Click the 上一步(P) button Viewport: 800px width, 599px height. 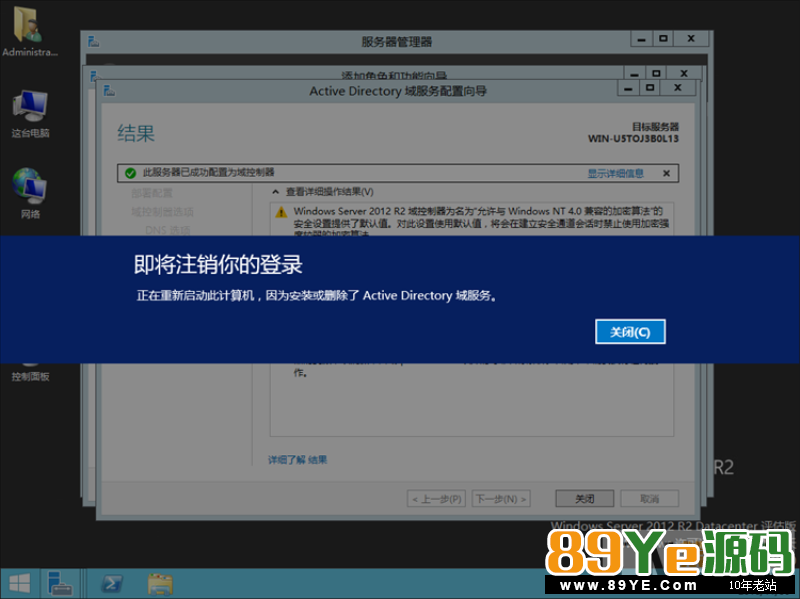pos(436,498)
